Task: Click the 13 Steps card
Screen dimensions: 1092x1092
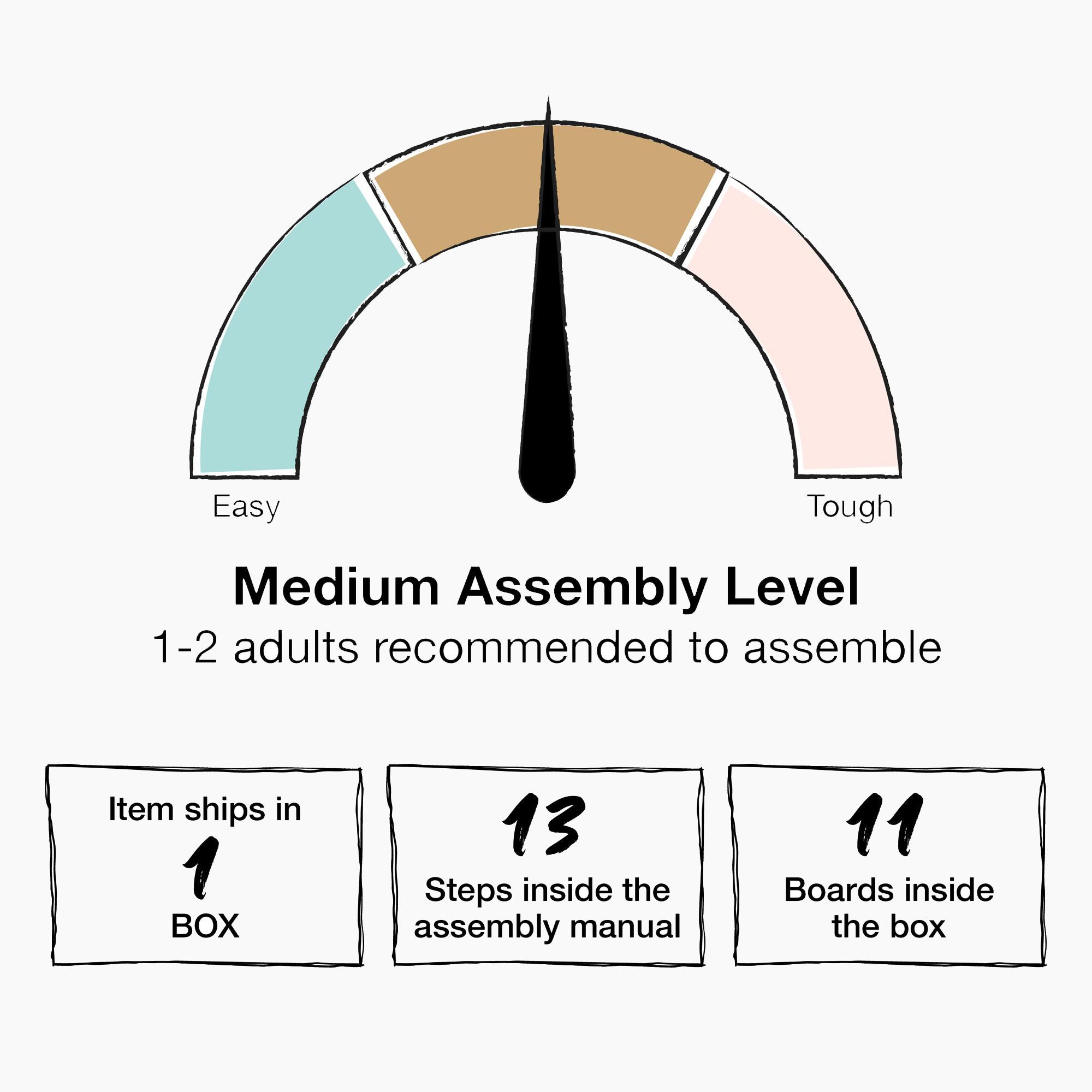Action: tap(547, 865)
